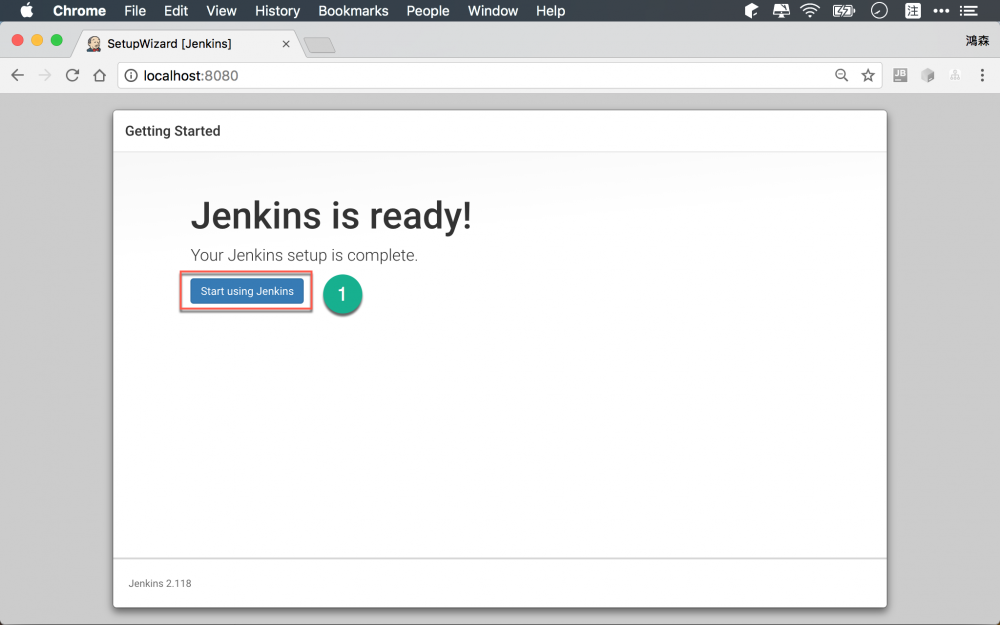The width and height of the screenshot is (1000, 625).
Task: Open the View menu
Action: coord(221,11)
